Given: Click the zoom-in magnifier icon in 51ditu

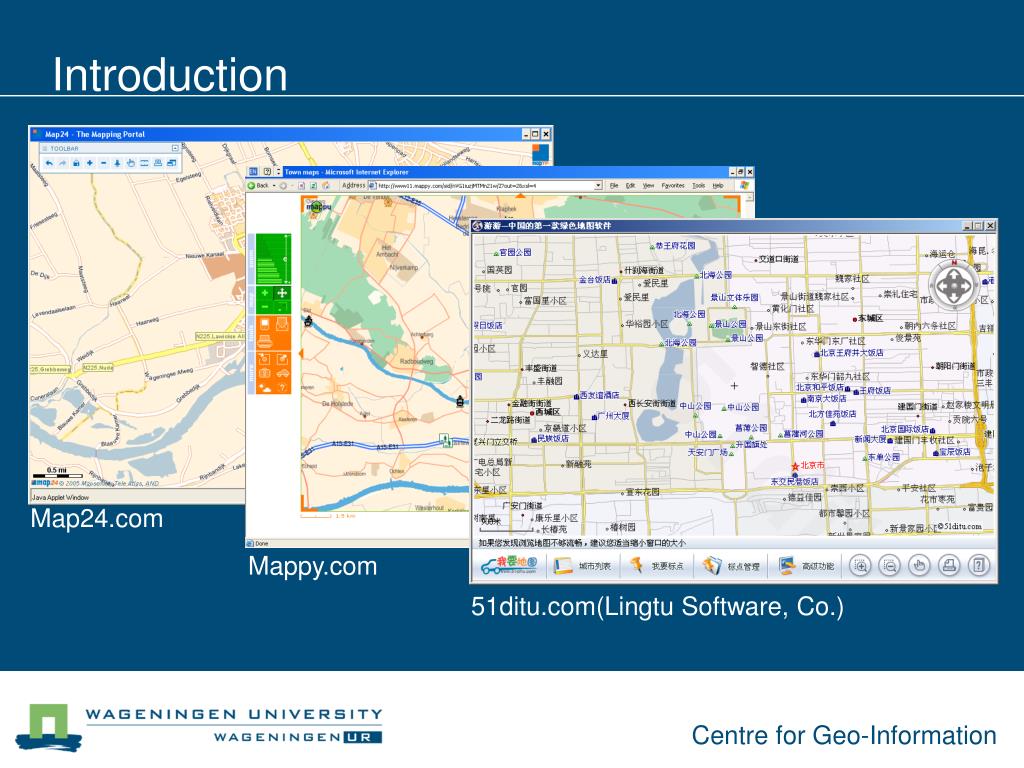Looking at the screenshot, I should click(x=861, y=566).
